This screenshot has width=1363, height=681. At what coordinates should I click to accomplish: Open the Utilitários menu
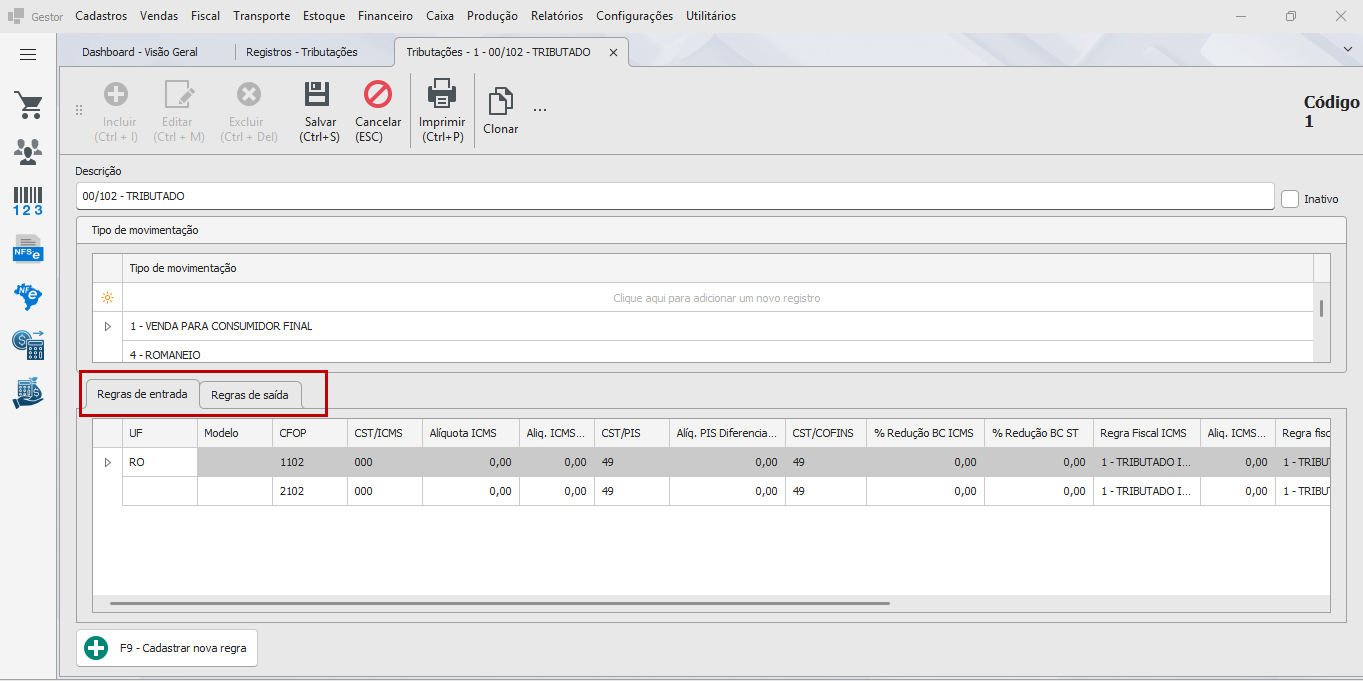(711, 16)
